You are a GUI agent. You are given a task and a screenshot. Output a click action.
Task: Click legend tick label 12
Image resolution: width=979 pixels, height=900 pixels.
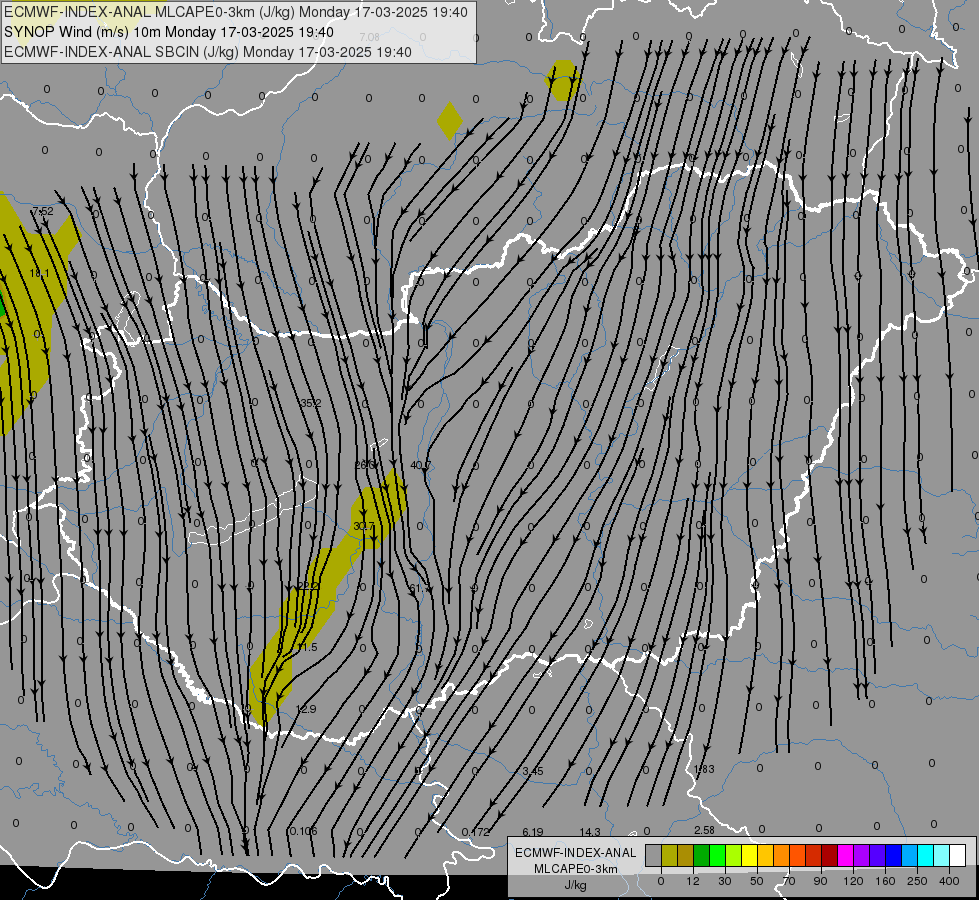click(x=693, y=881)
